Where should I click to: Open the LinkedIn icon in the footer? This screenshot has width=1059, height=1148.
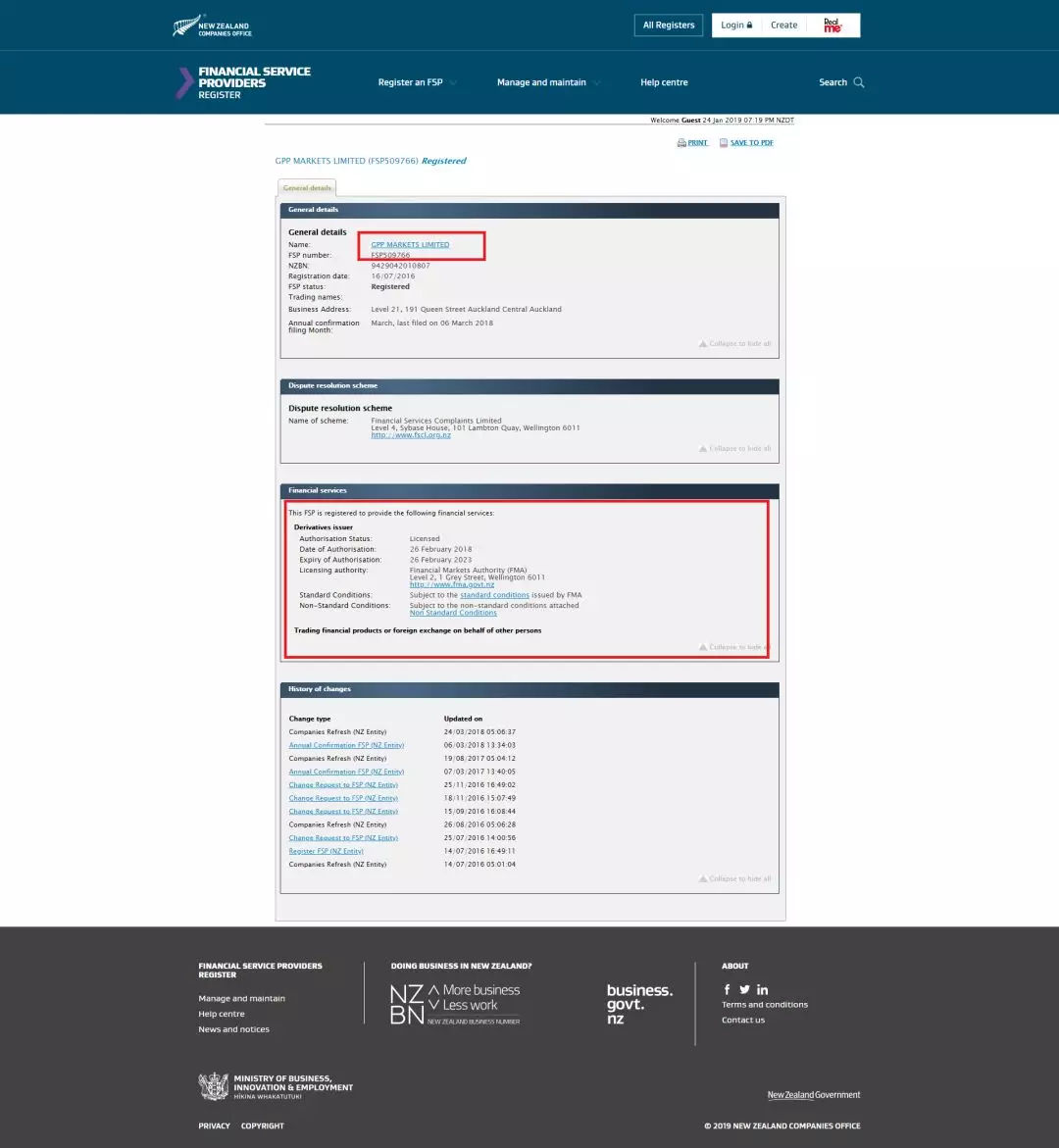[762, 989]
